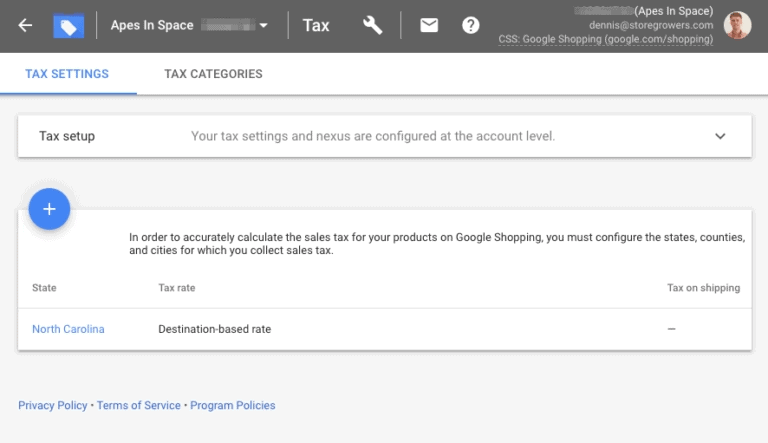Click the Apes In Space account name
The width and height of the screenshot is (768, 443).
tap(152, 25)
